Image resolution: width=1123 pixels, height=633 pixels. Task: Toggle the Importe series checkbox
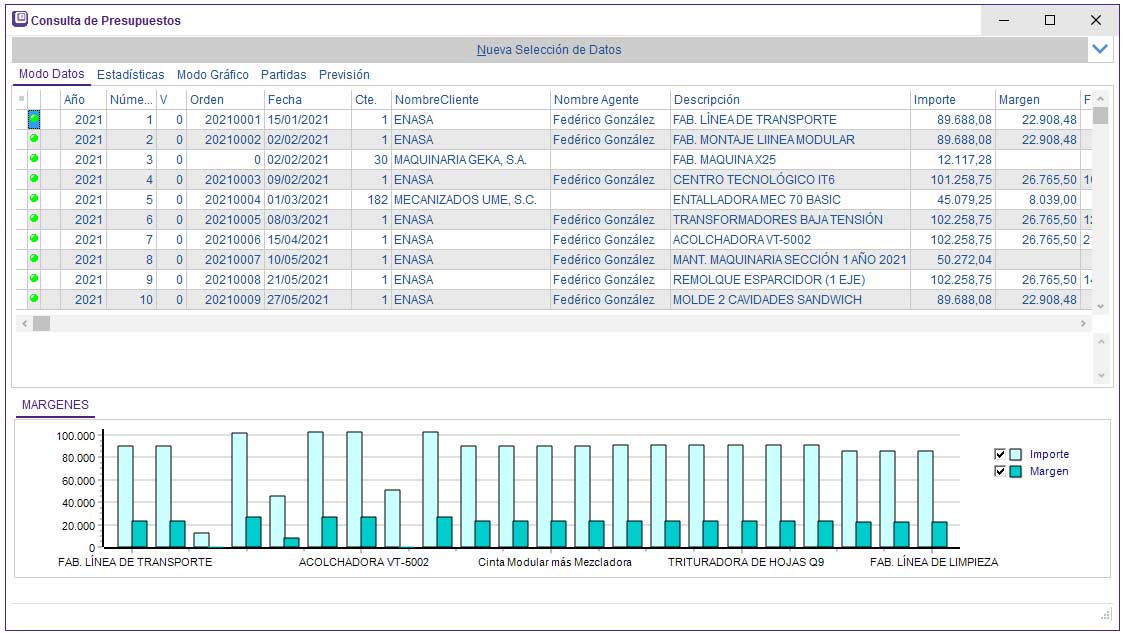click(x=999, y=454)
